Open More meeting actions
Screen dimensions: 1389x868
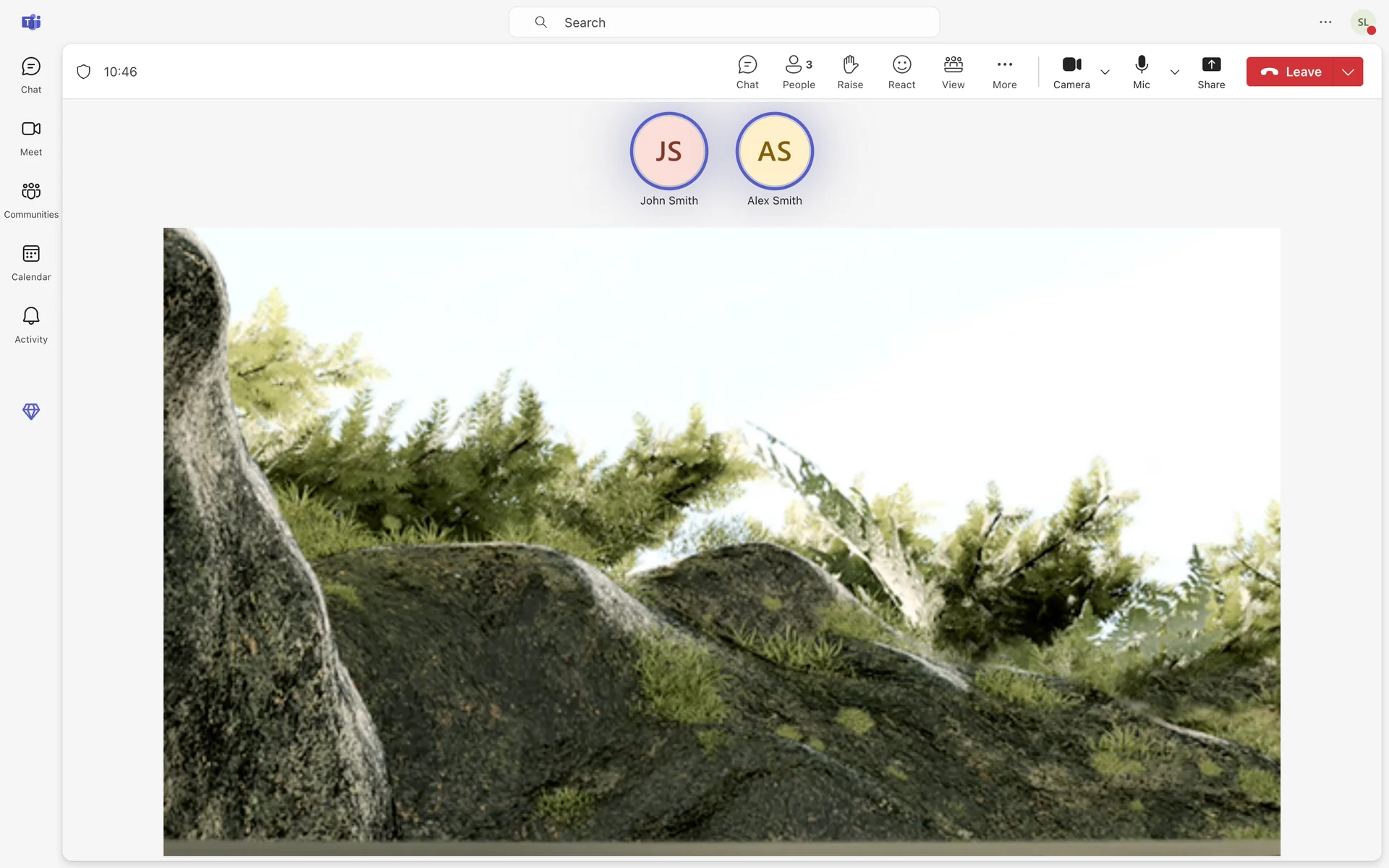point(1004,72)
